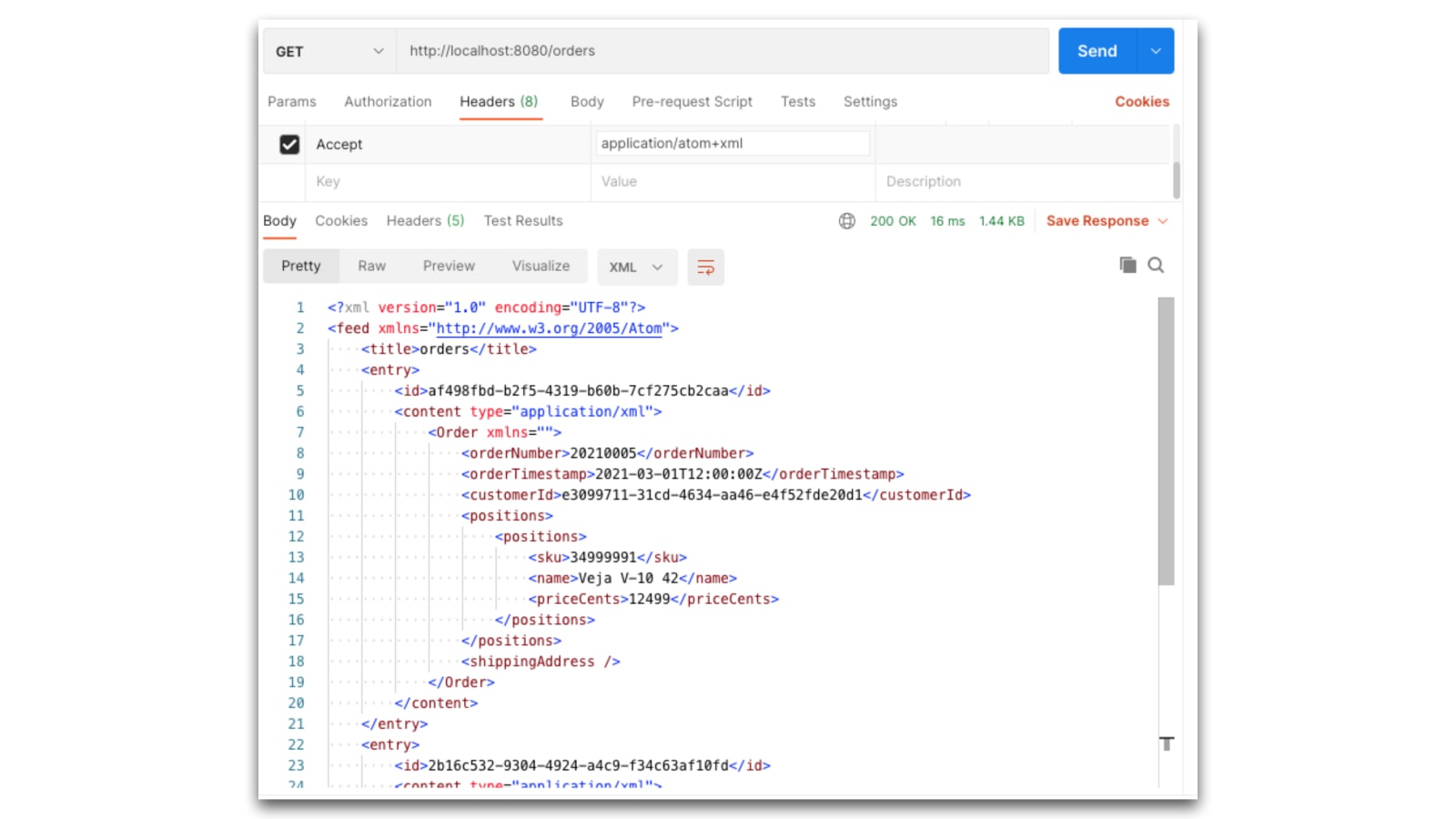Click the xml version declaration line
Image resolution: width=1456 pixels, height=819 pixels.
pos(487,308)
